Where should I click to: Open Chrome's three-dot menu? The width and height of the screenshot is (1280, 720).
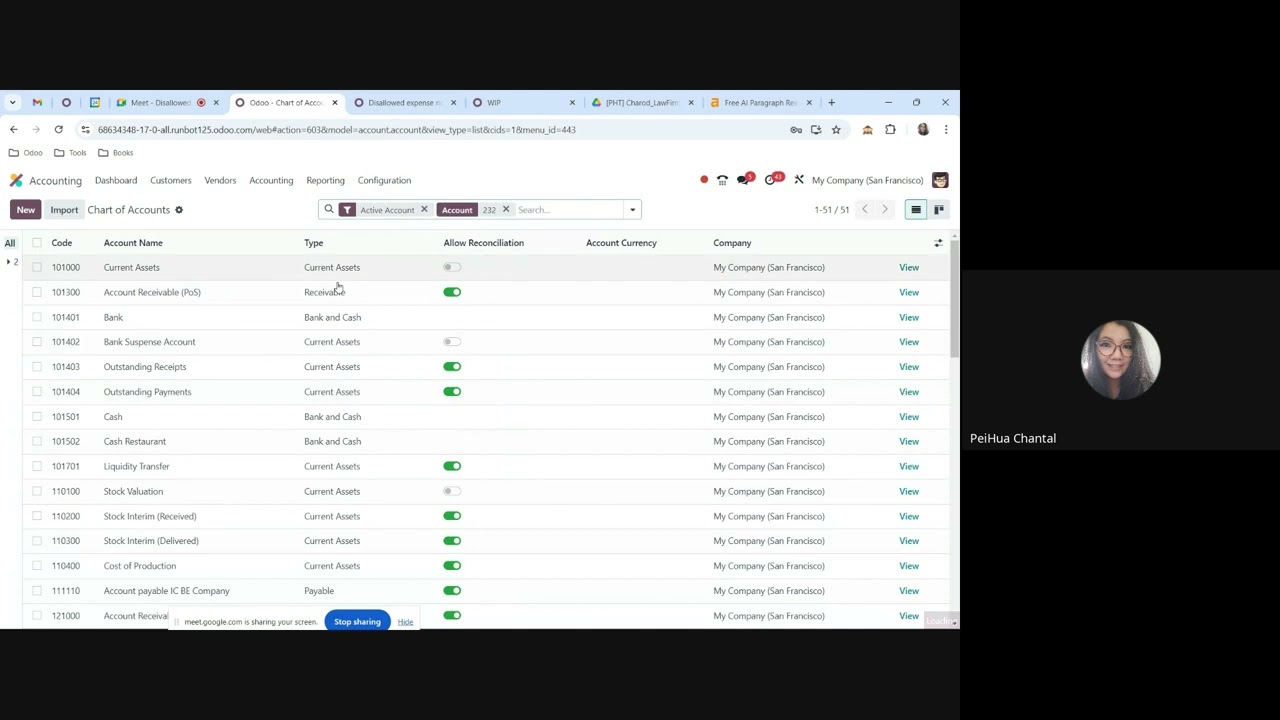click(x=945, y=130)
